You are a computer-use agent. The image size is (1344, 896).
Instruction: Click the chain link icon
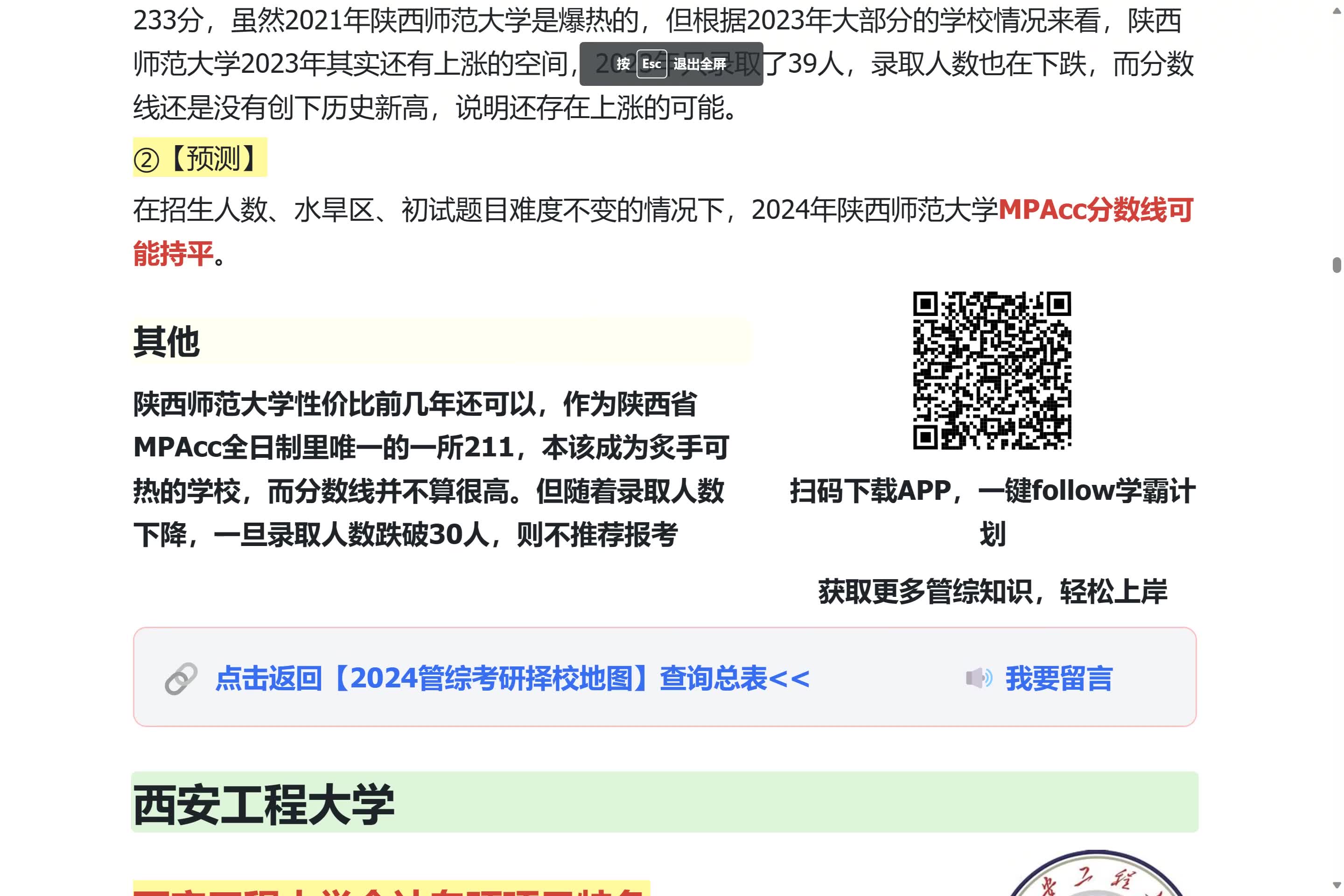[181, 679]
